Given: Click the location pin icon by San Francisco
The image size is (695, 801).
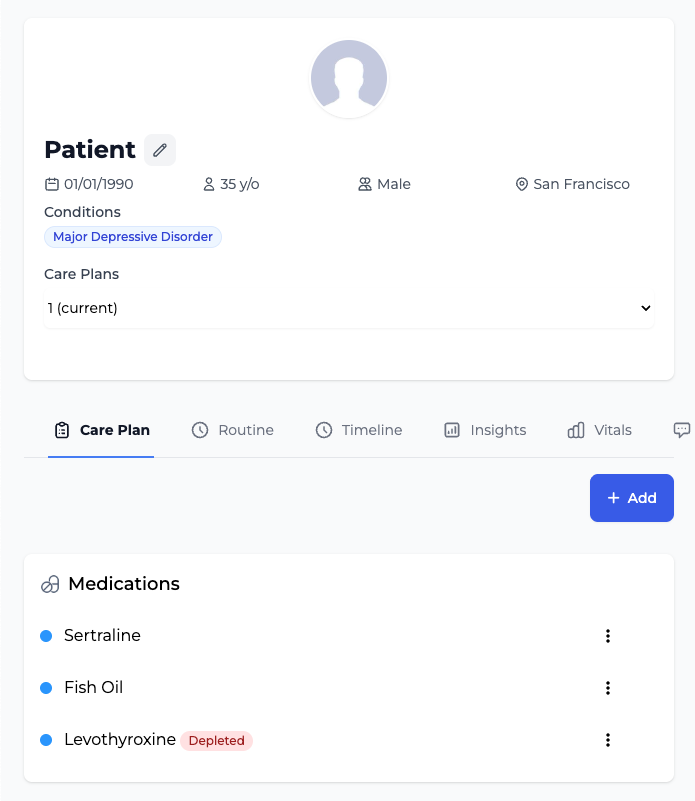Looking at the screenshot, I should (x=521, y=184).
